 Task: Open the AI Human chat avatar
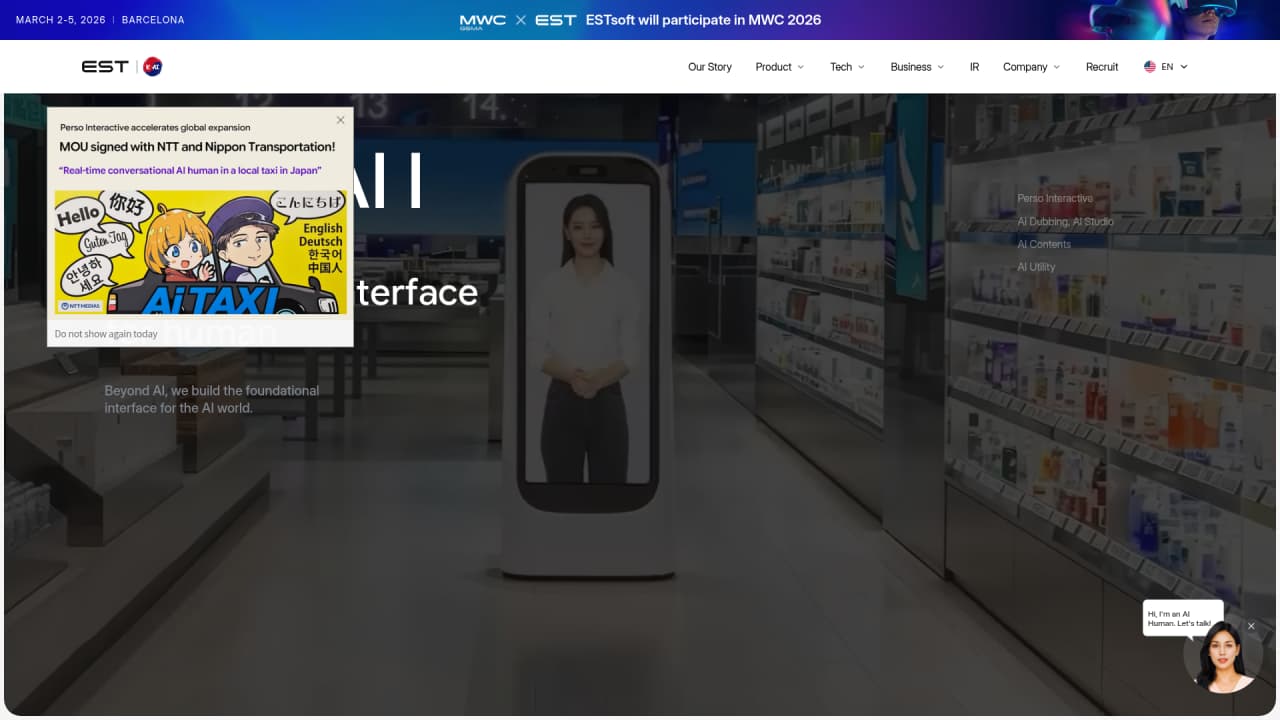(x=1222, y=657)
